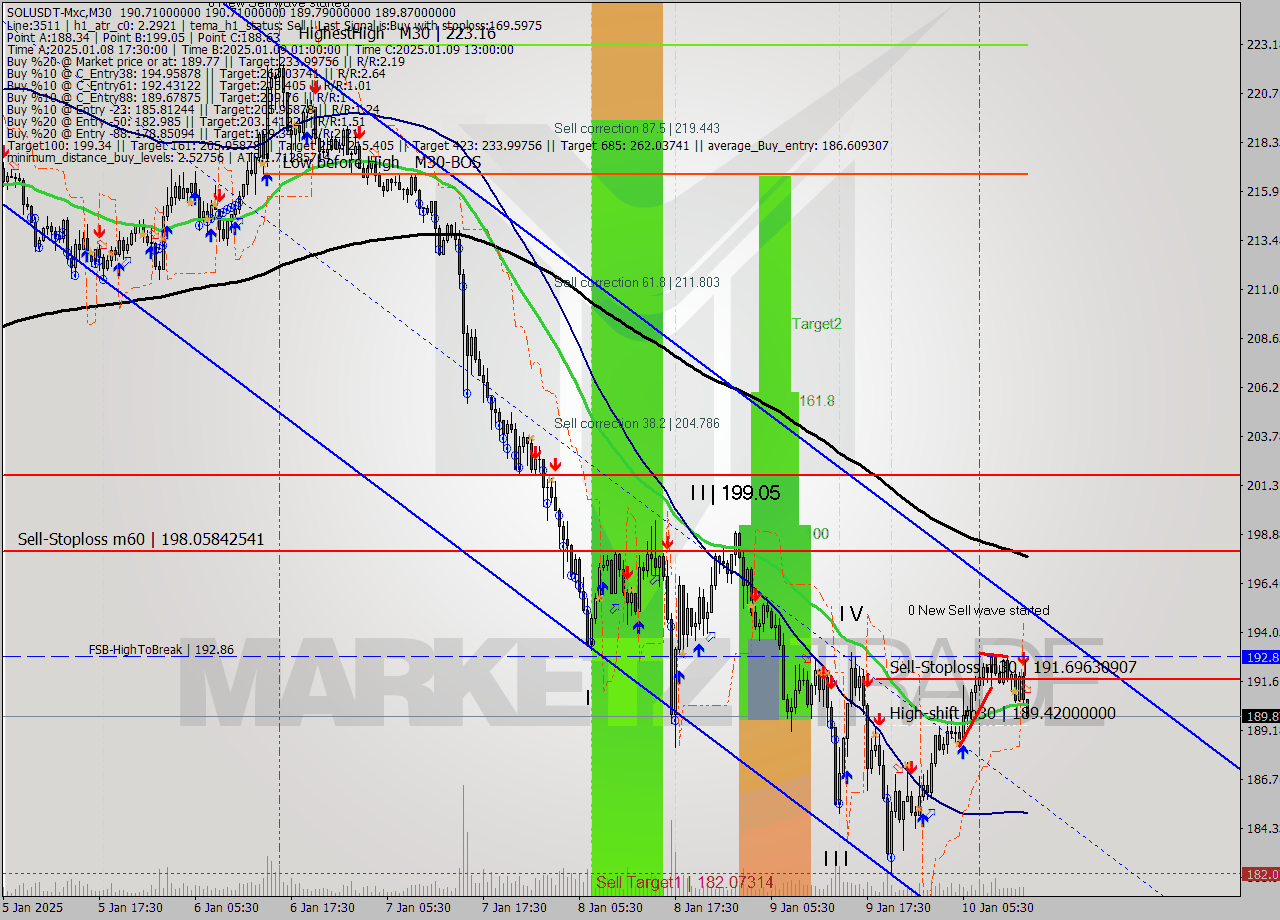
Task: Click 'Sell correction 87.5 | 219.443' label
Action: coord(637,128)
